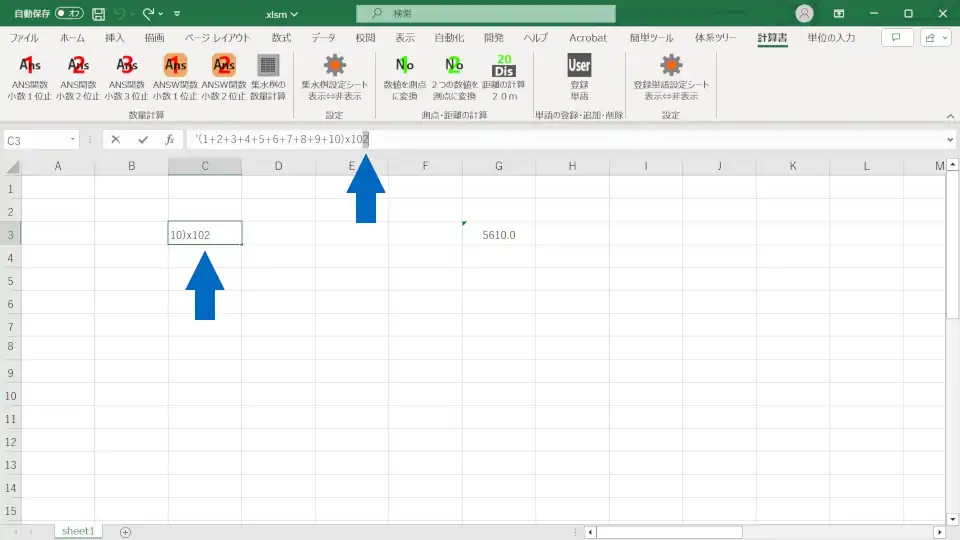Switch to the Home tab
The width and height of the screenshot is (960, 540).
point(72,38)
